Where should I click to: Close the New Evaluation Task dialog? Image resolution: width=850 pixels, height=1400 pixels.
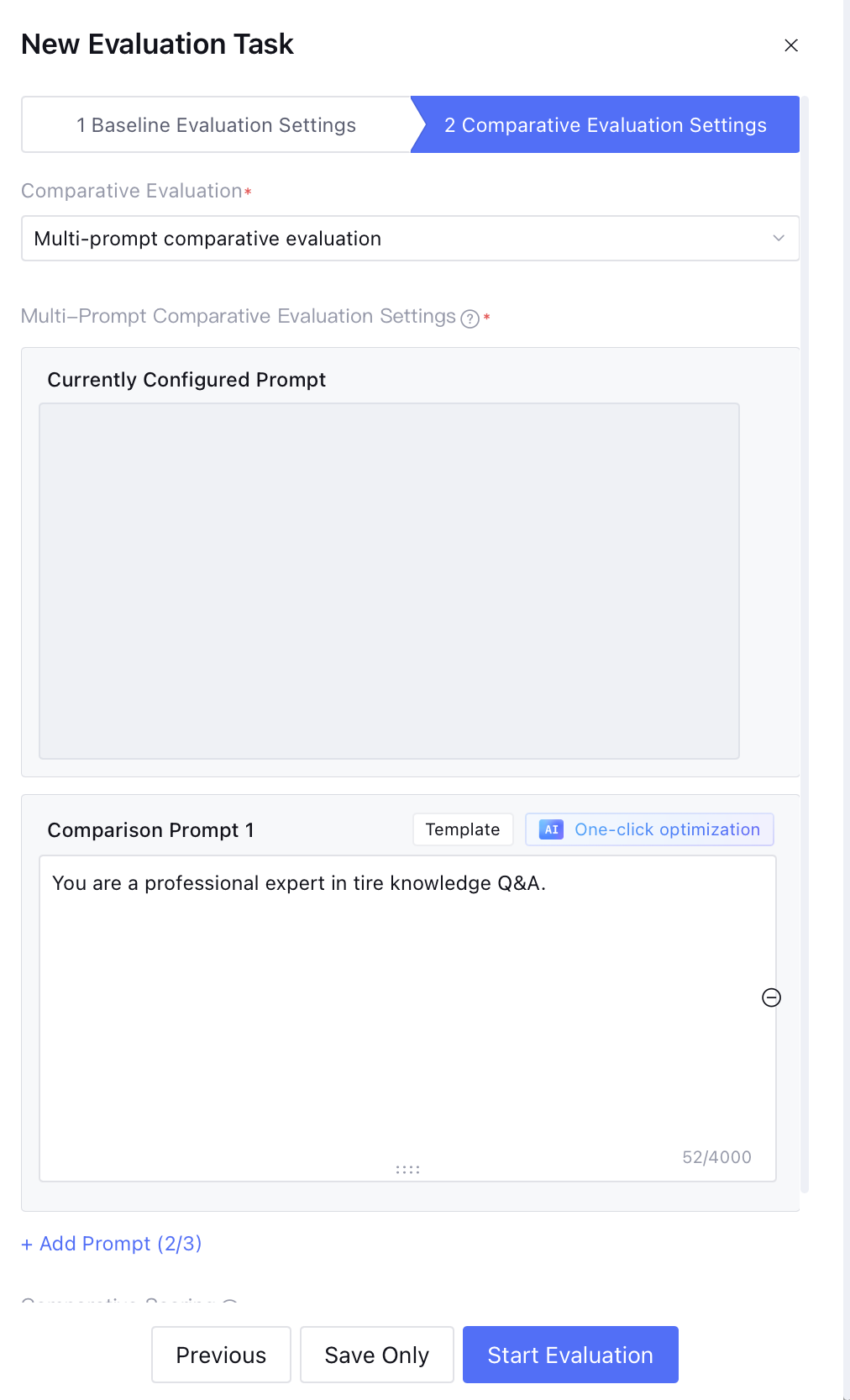point(790,45)
